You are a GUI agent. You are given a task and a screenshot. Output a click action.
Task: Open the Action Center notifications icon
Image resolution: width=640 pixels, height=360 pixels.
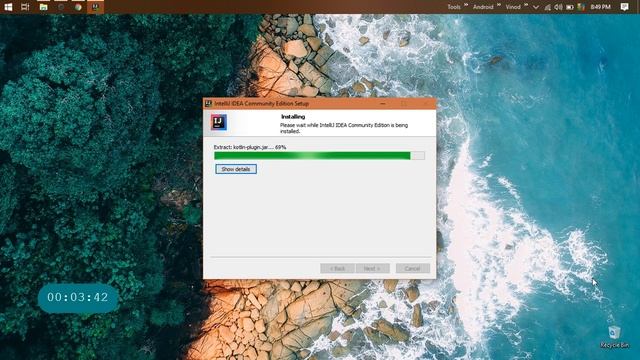click(624, 7)
